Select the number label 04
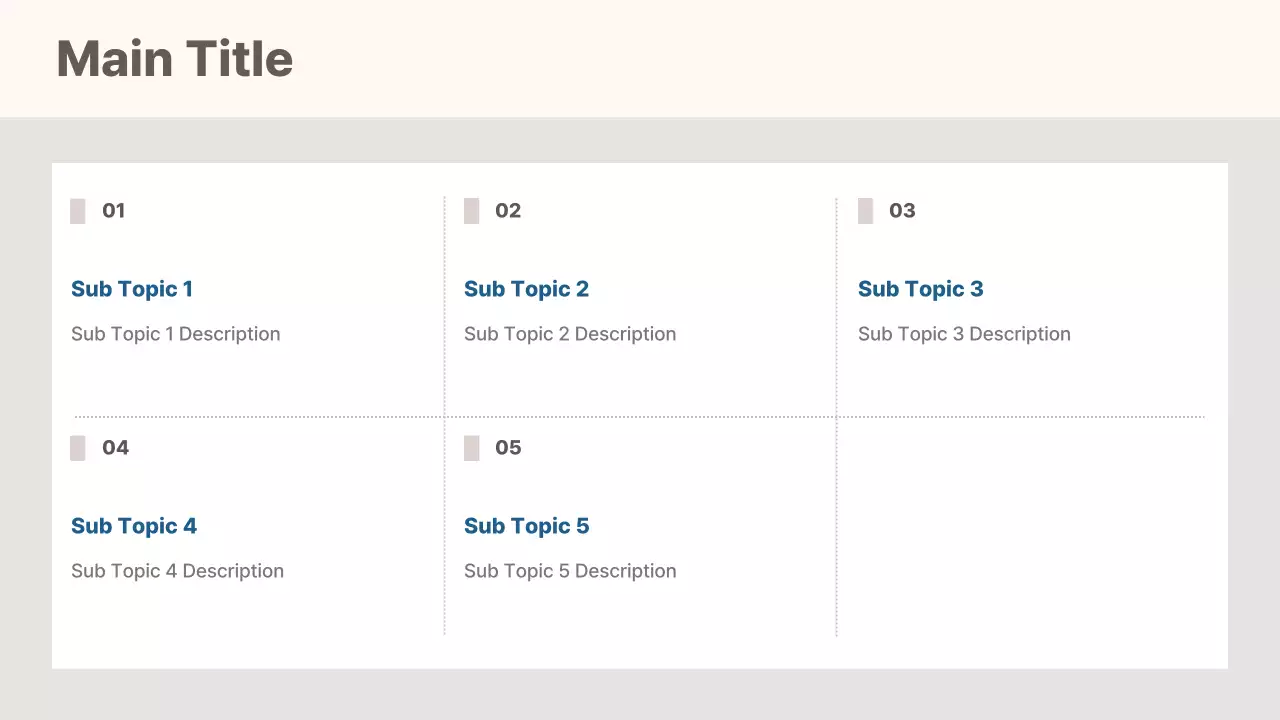This screenshot has height=720, width=1280. [115, 448]
